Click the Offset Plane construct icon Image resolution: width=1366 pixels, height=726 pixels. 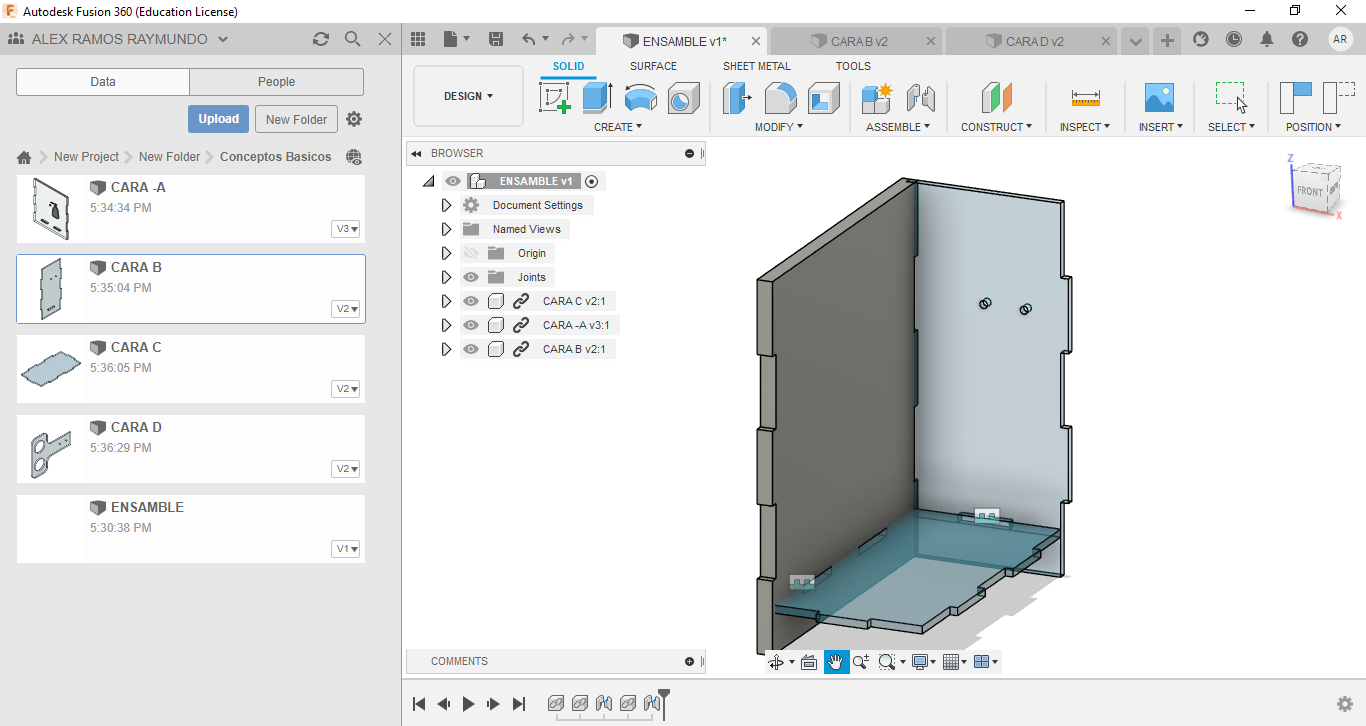click(996, 98)
